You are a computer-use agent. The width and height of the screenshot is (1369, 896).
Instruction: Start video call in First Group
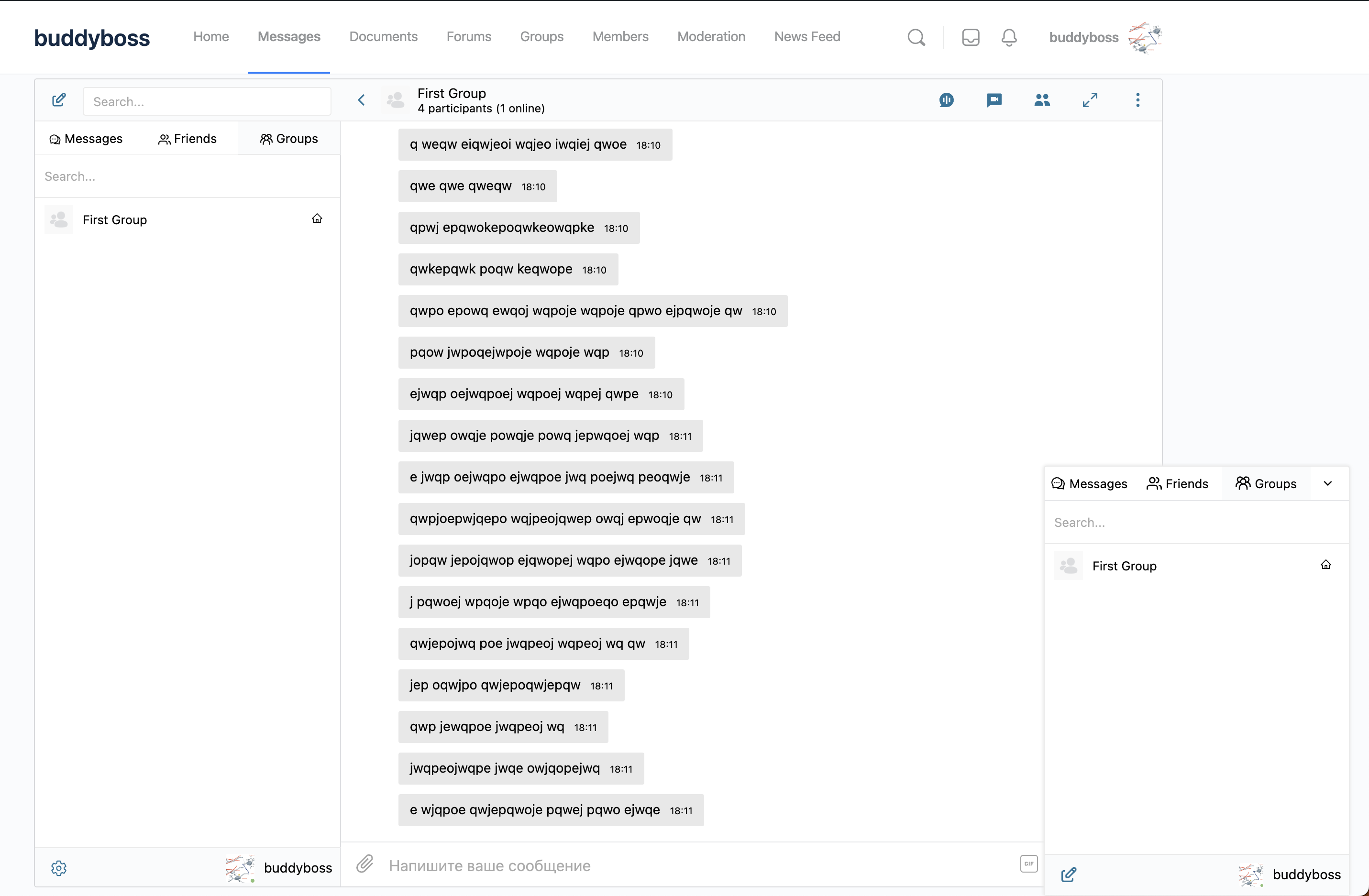pyautogui.click(x=994, y=100)
